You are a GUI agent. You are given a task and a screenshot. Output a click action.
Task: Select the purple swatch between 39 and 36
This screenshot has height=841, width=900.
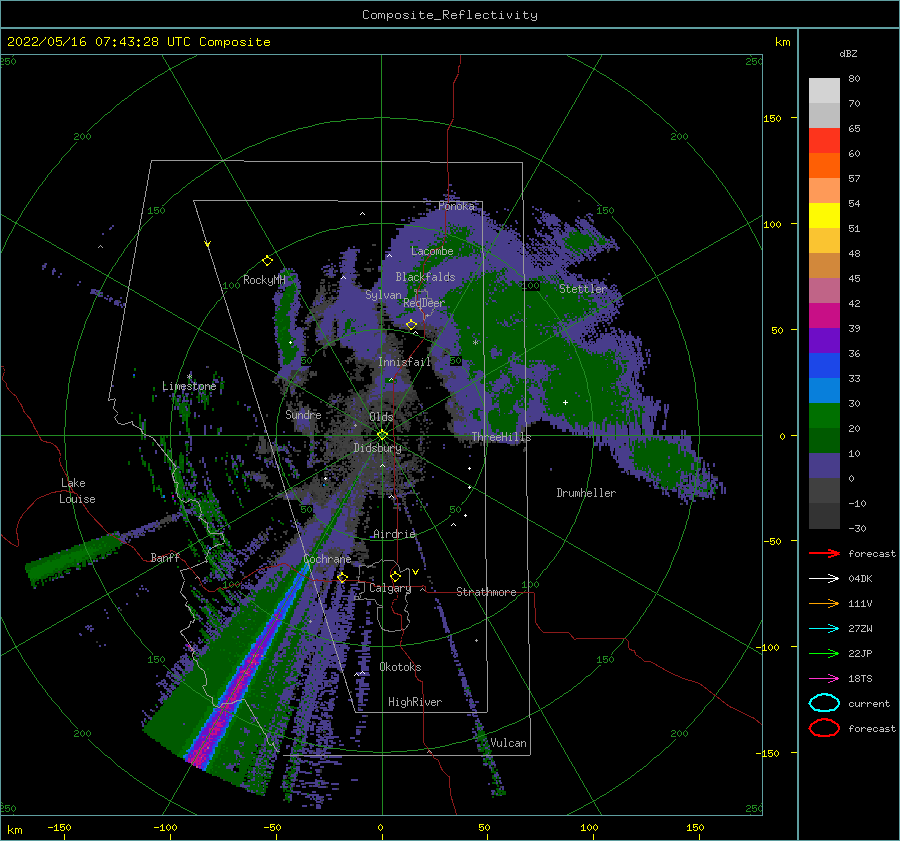[824, 341]
